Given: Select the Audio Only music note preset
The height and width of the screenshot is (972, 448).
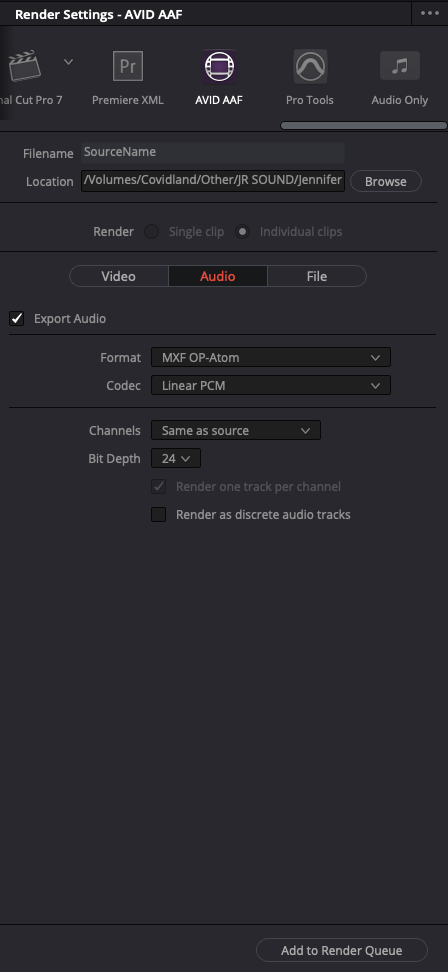Looking at the screenshot, I should click(400, 66).
